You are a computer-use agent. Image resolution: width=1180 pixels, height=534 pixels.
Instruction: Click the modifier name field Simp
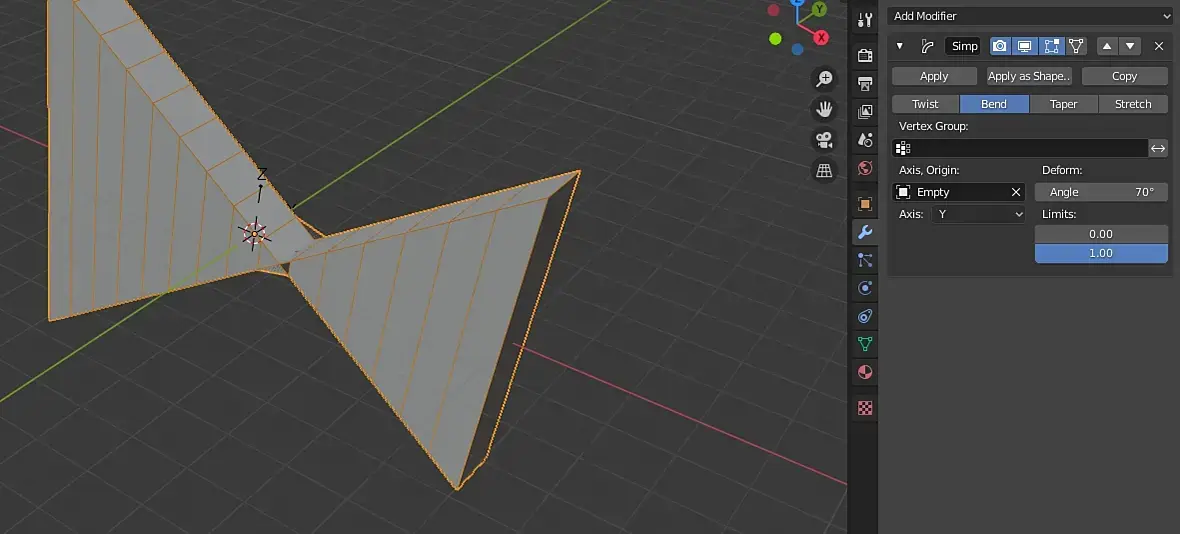click(x=964, y=46)
